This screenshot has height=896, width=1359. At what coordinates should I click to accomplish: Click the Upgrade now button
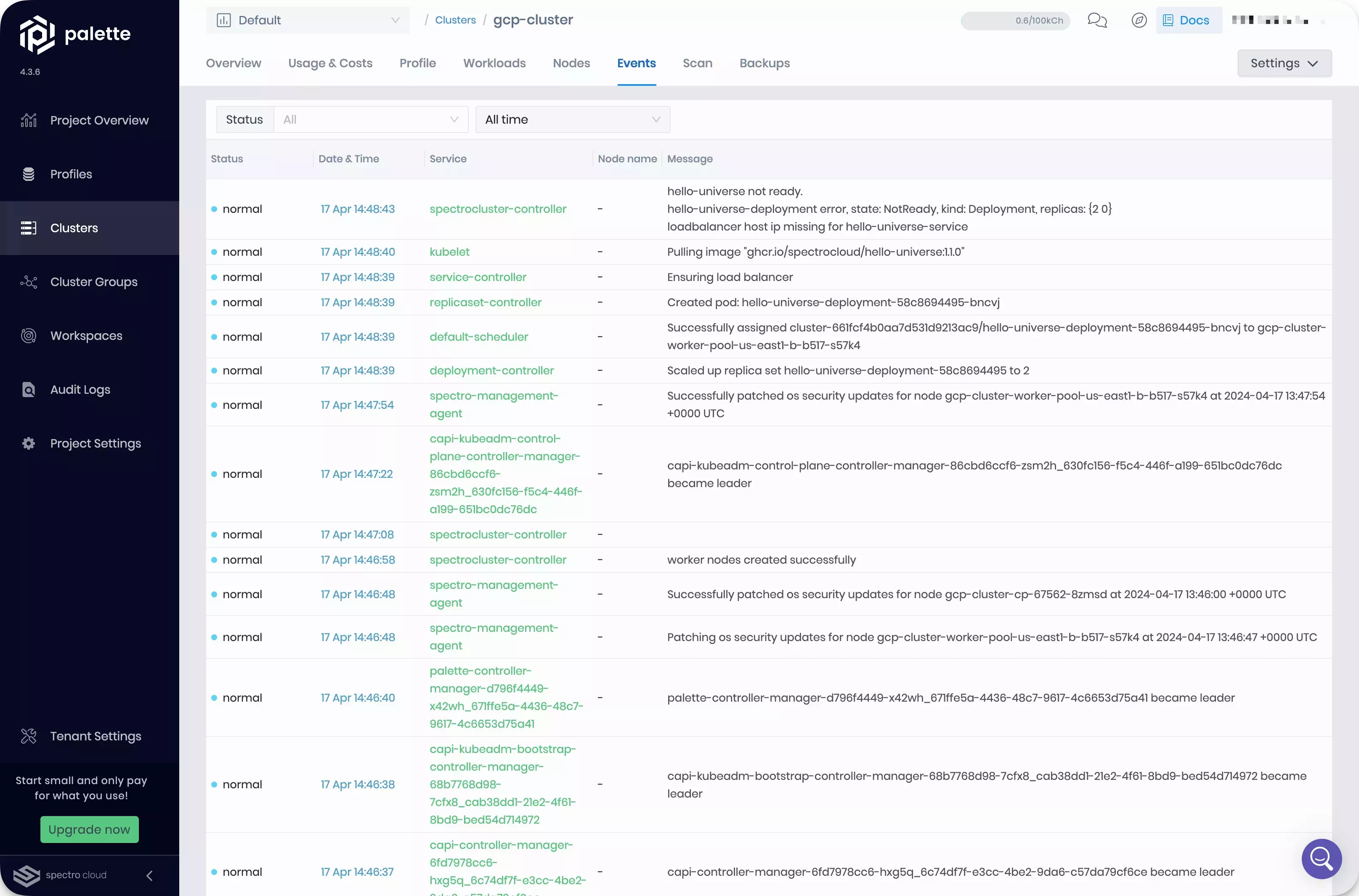click(x=89, y=829)
